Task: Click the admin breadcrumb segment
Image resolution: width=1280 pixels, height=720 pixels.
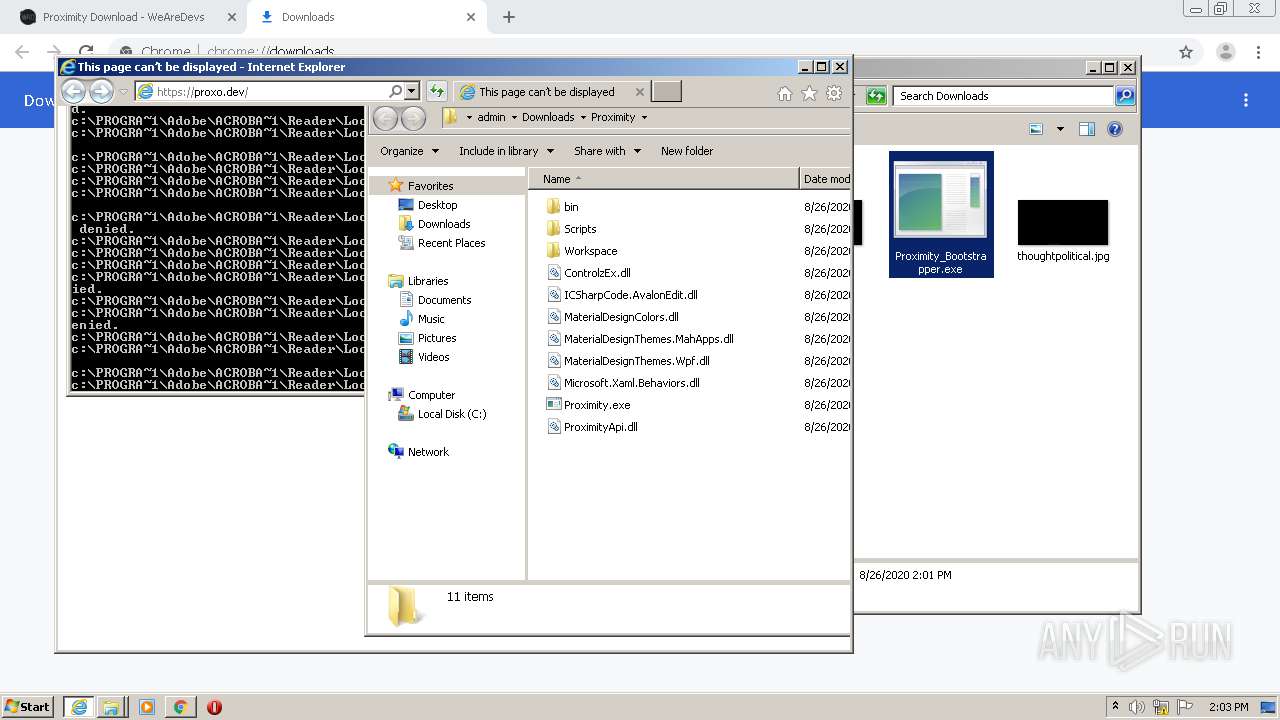Action: coord(491,117)
